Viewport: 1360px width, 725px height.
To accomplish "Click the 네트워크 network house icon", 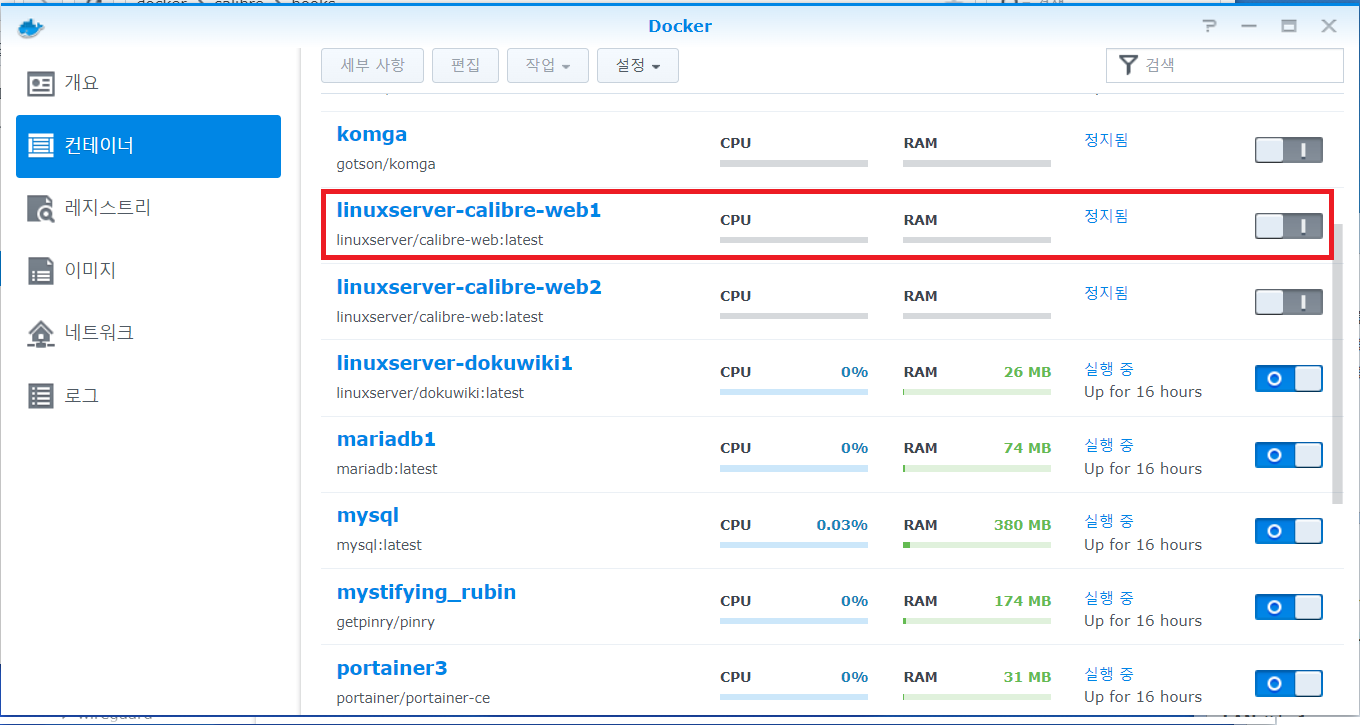I will click(x=41, y=333).
